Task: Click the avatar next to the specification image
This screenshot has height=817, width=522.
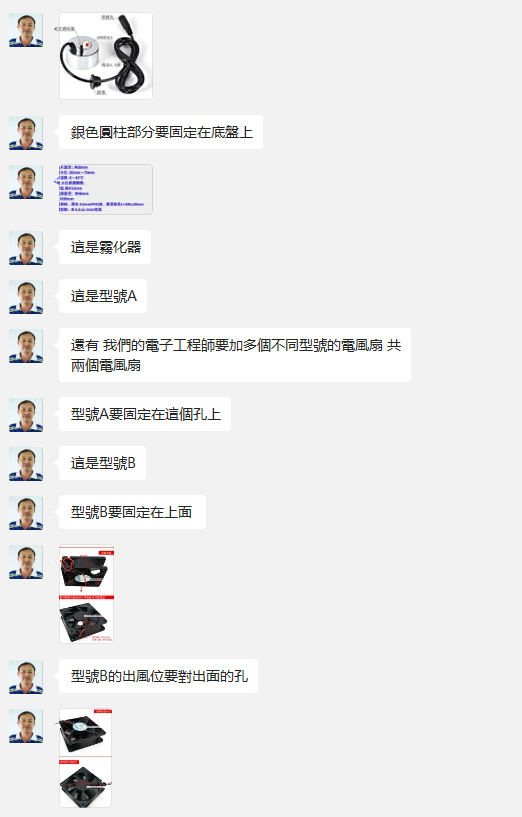Action: click(26, 182)
